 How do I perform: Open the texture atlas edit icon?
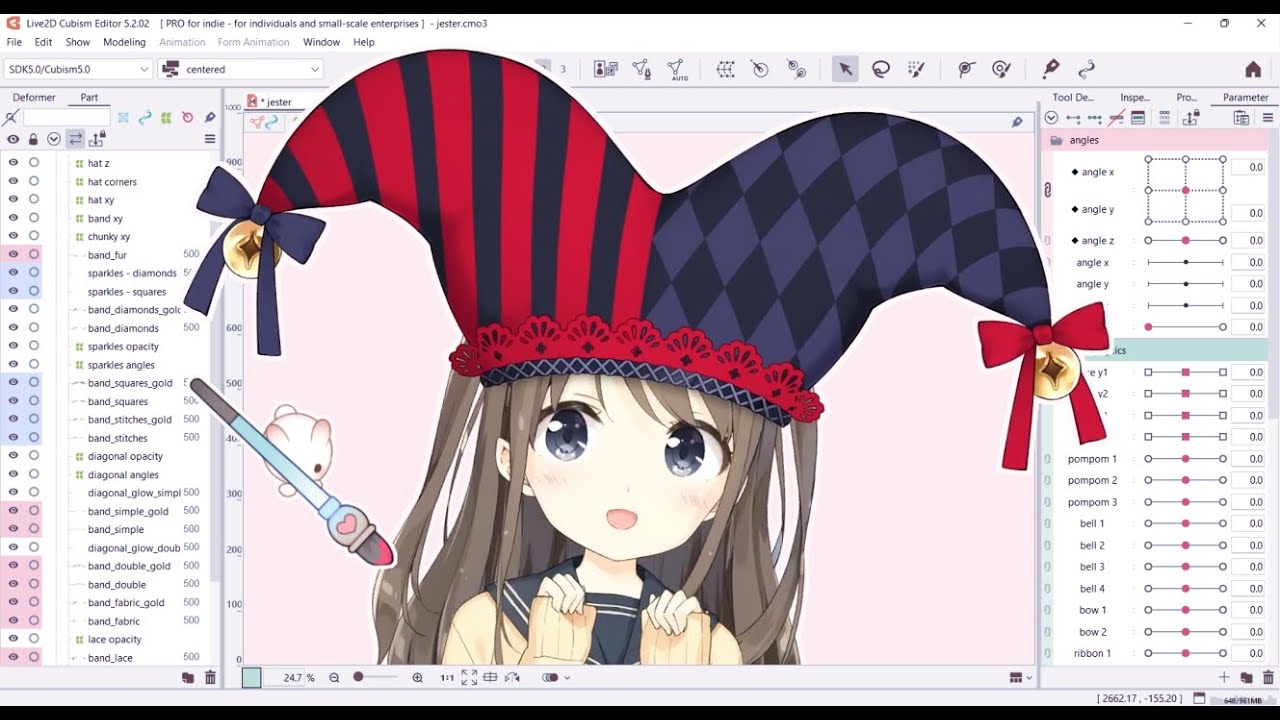coord(605,69)
